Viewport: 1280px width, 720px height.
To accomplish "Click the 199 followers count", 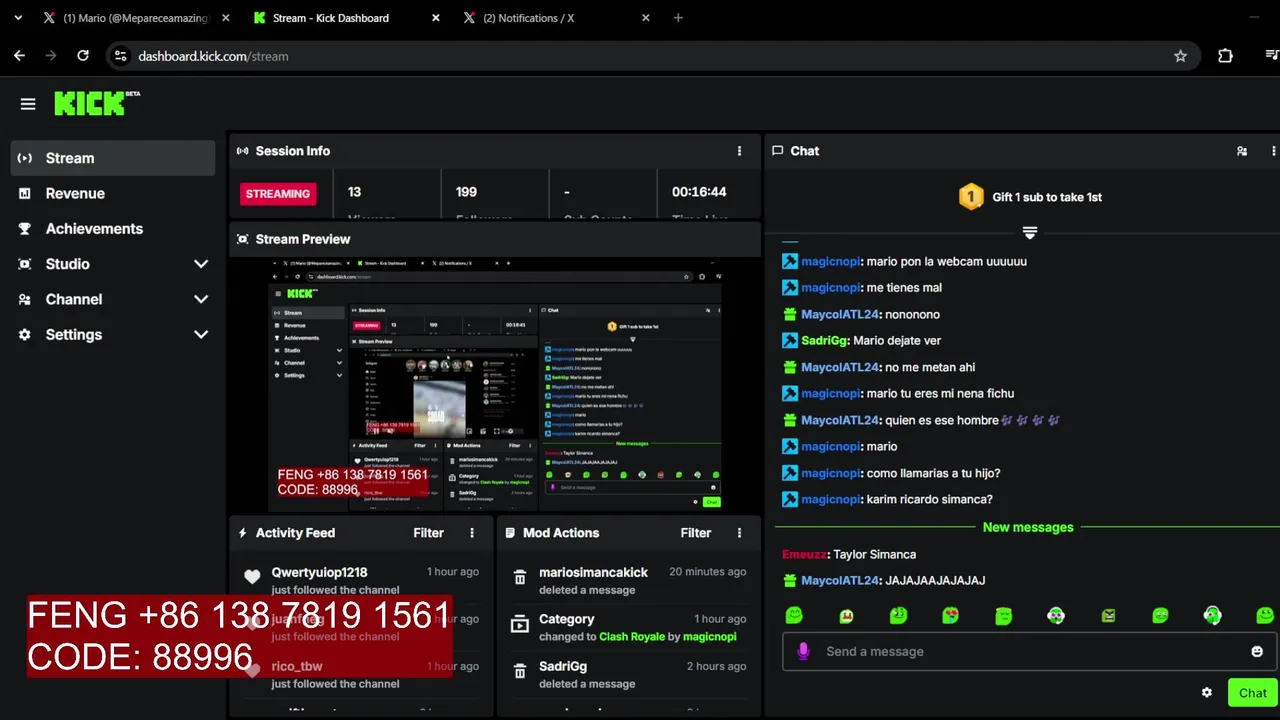I will coord(466,192).
